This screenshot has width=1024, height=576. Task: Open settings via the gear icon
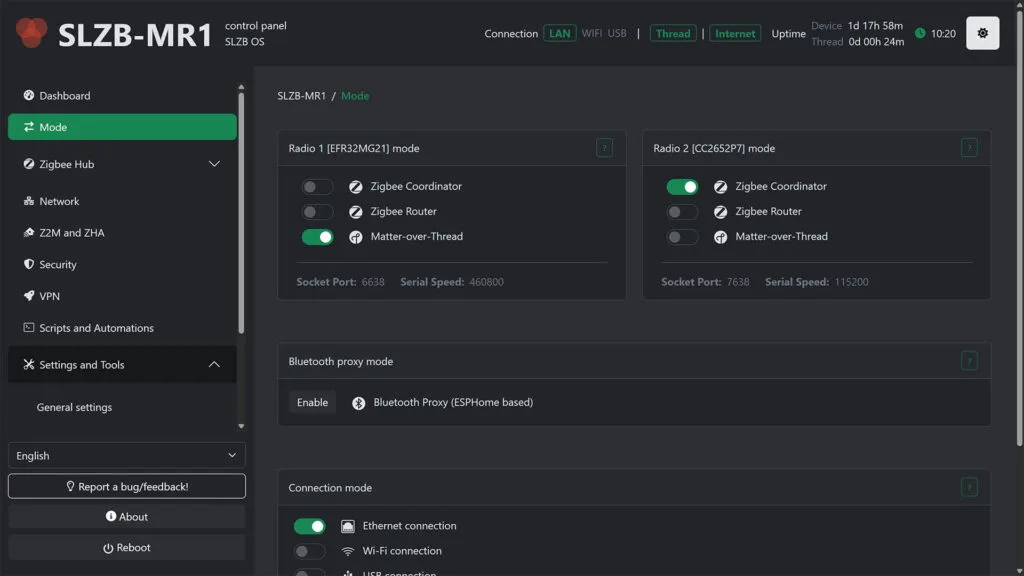[x=982, y=33]
